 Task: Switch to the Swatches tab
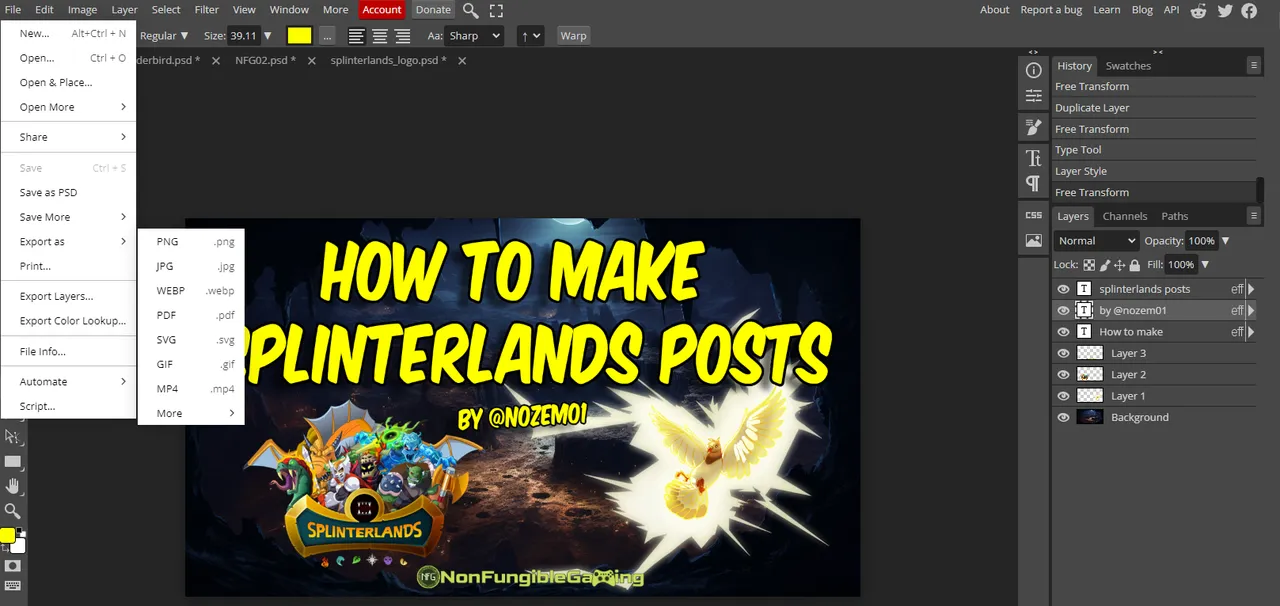(x=1128, y=66)
